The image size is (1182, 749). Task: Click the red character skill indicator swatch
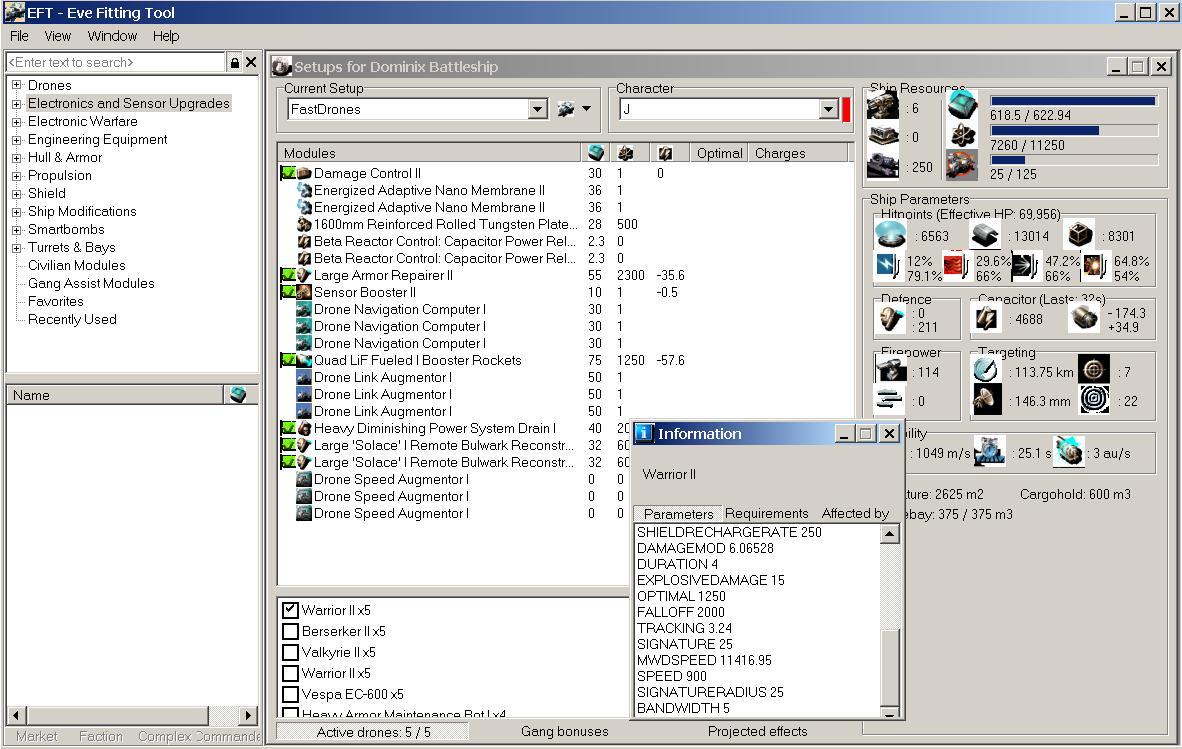point(846,109)
